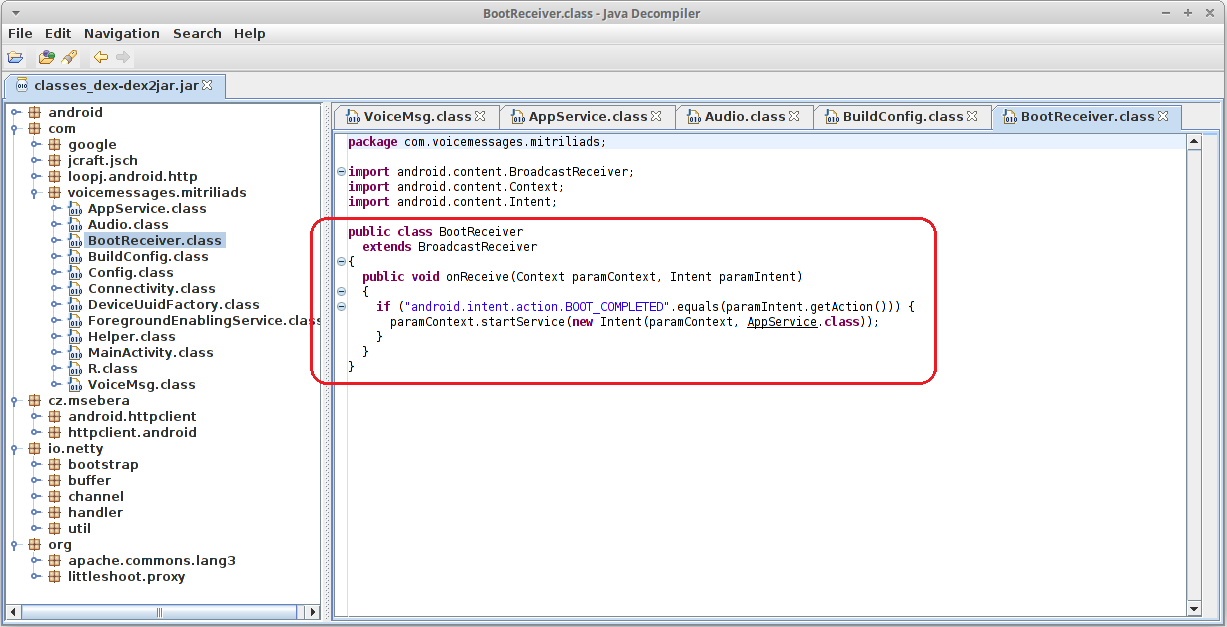Expand the android package node
The width and height of the screenshot is (1227, 627).
point(16,112)
